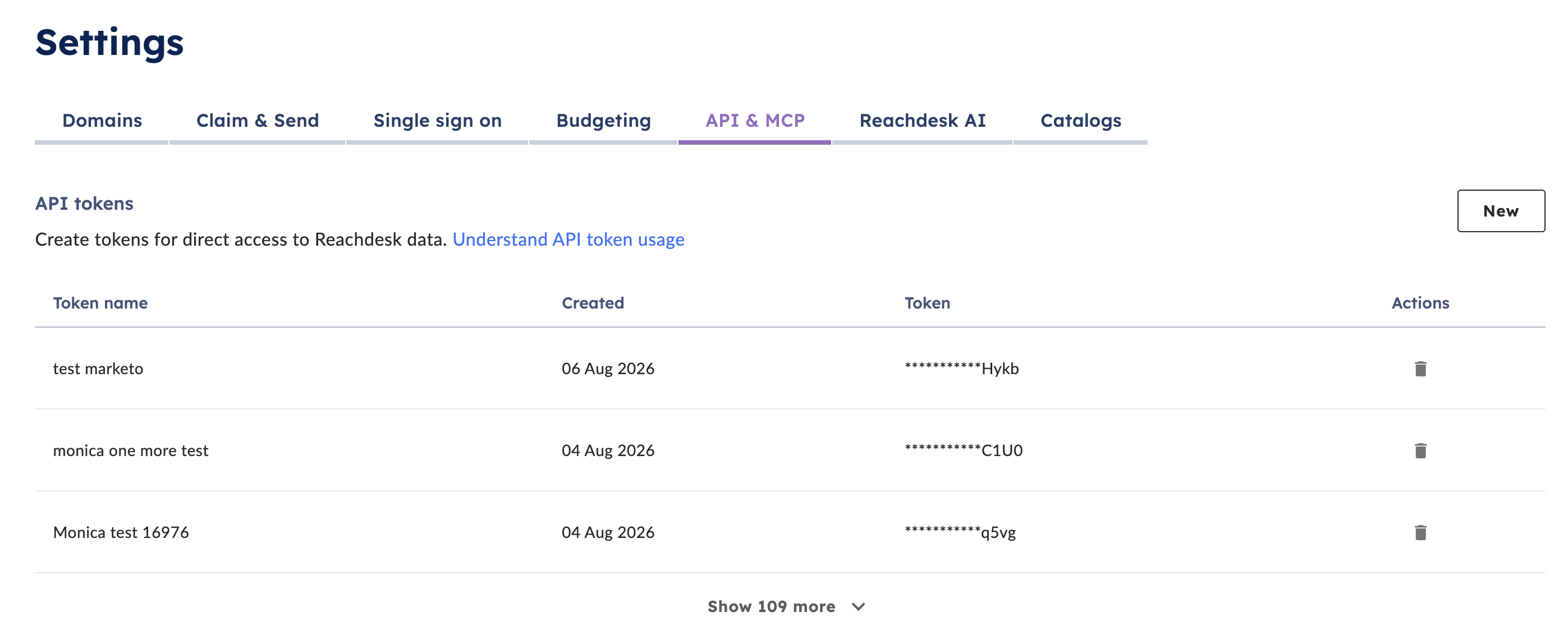The width and height of the screenshot is (1568, 644).
Task: Click the API tokens section heading
Action: tap(84, 203)
